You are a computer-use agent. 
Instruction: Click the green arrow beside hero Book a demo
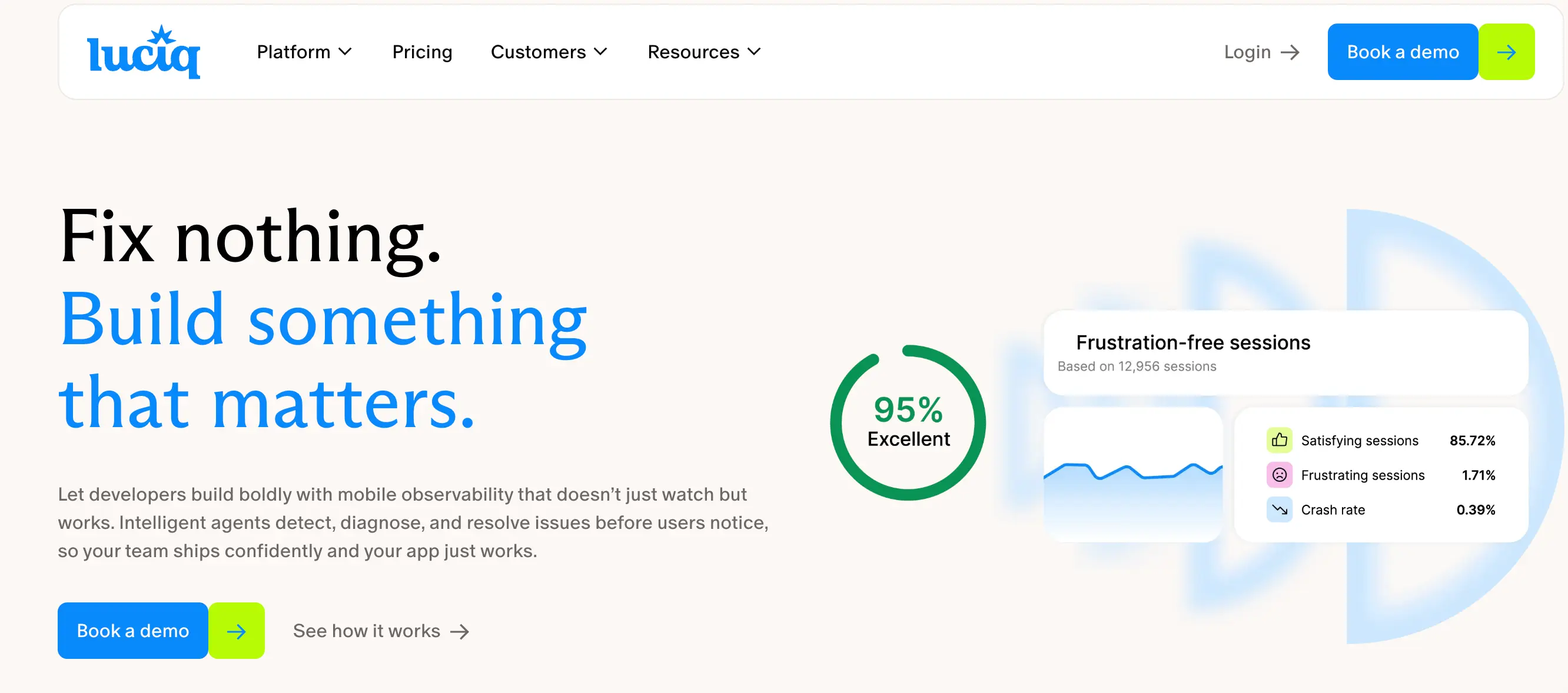pos(236,631)
